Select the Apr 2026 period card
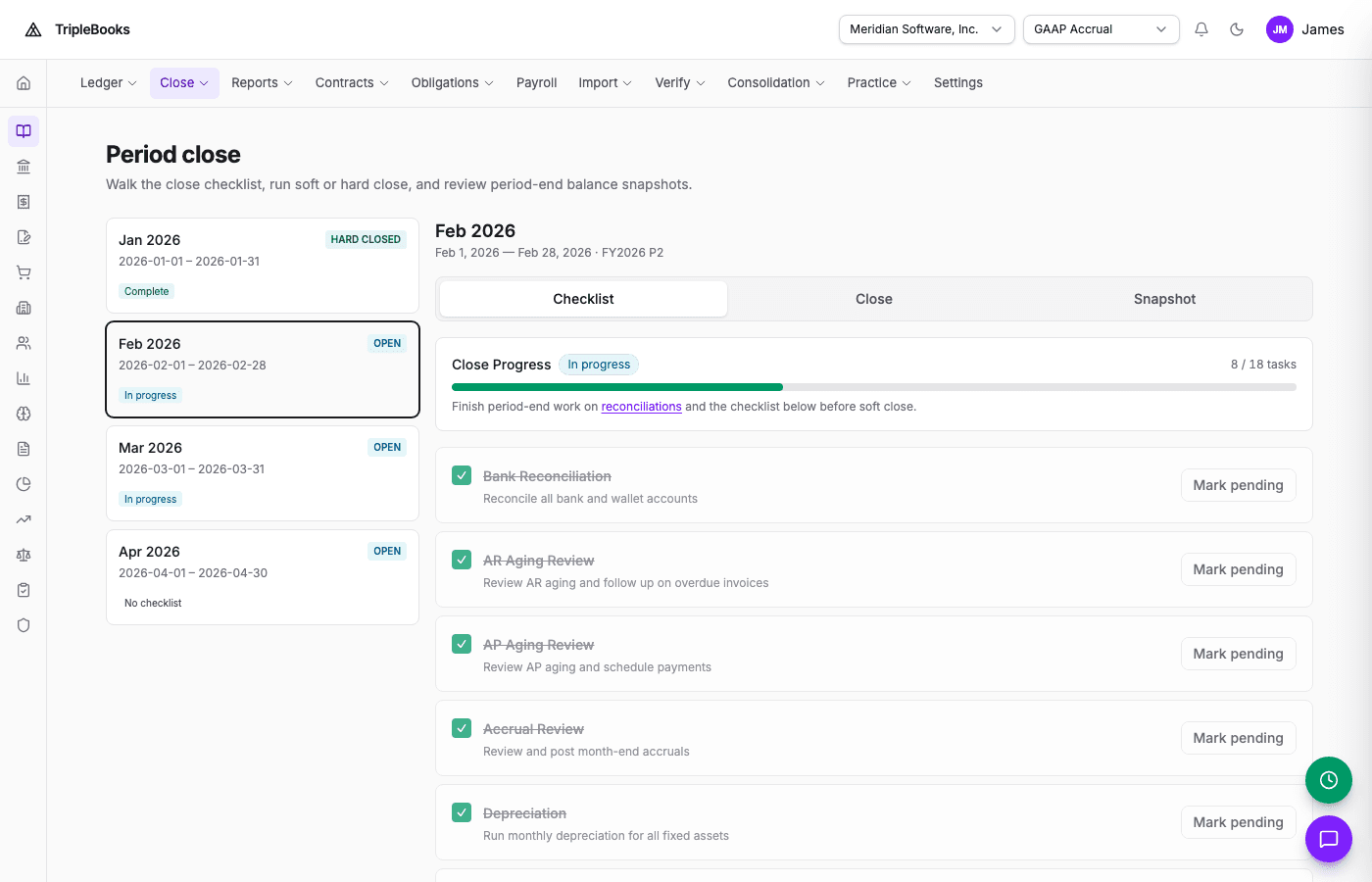The image size is (1372, 882). 263,577
